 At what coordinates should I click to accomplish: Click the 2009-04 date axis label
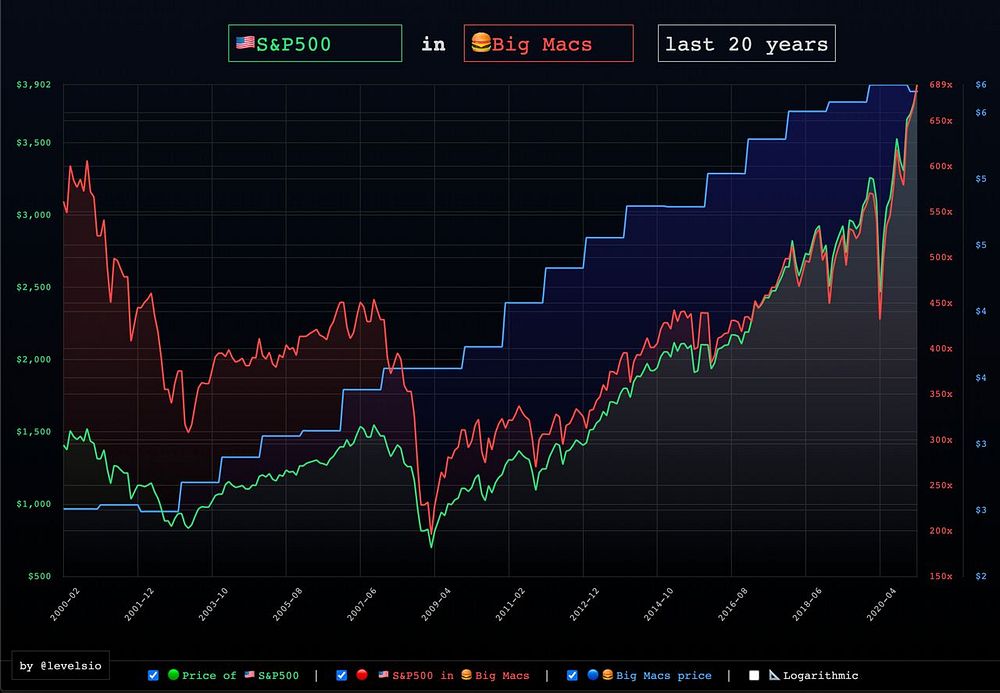436,604
